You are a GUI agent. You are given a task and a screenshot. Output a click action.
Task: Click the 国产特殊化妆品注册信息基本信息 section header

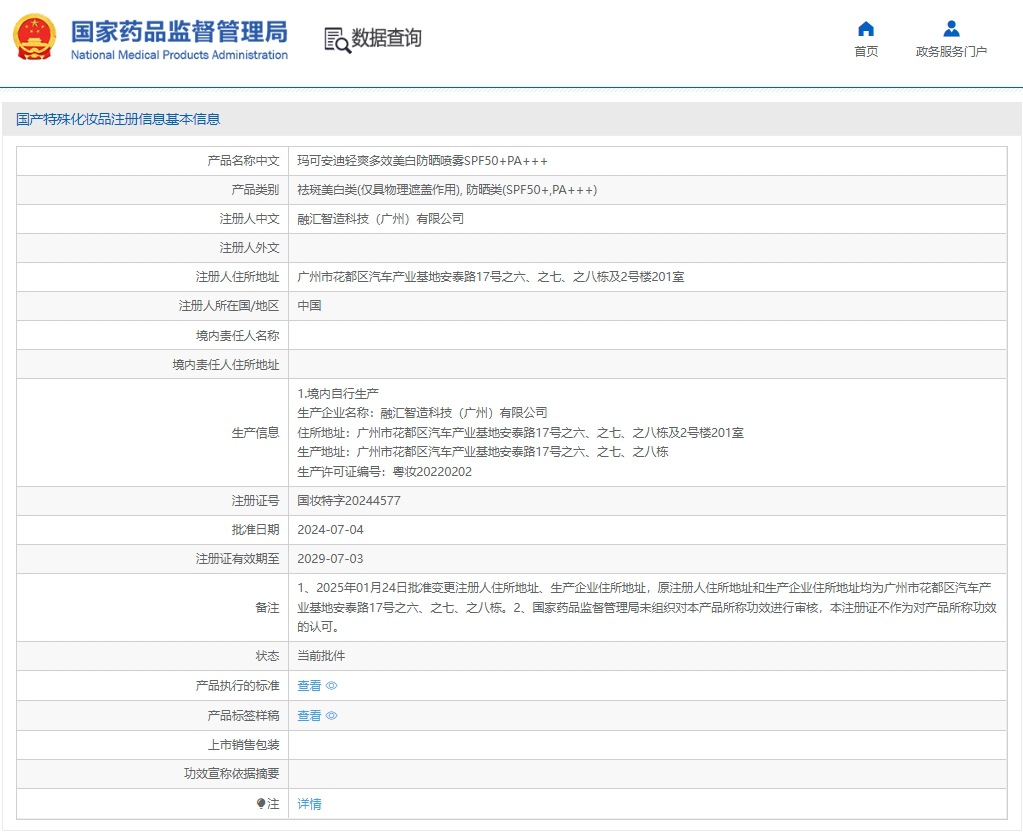(x=118, y=119)
